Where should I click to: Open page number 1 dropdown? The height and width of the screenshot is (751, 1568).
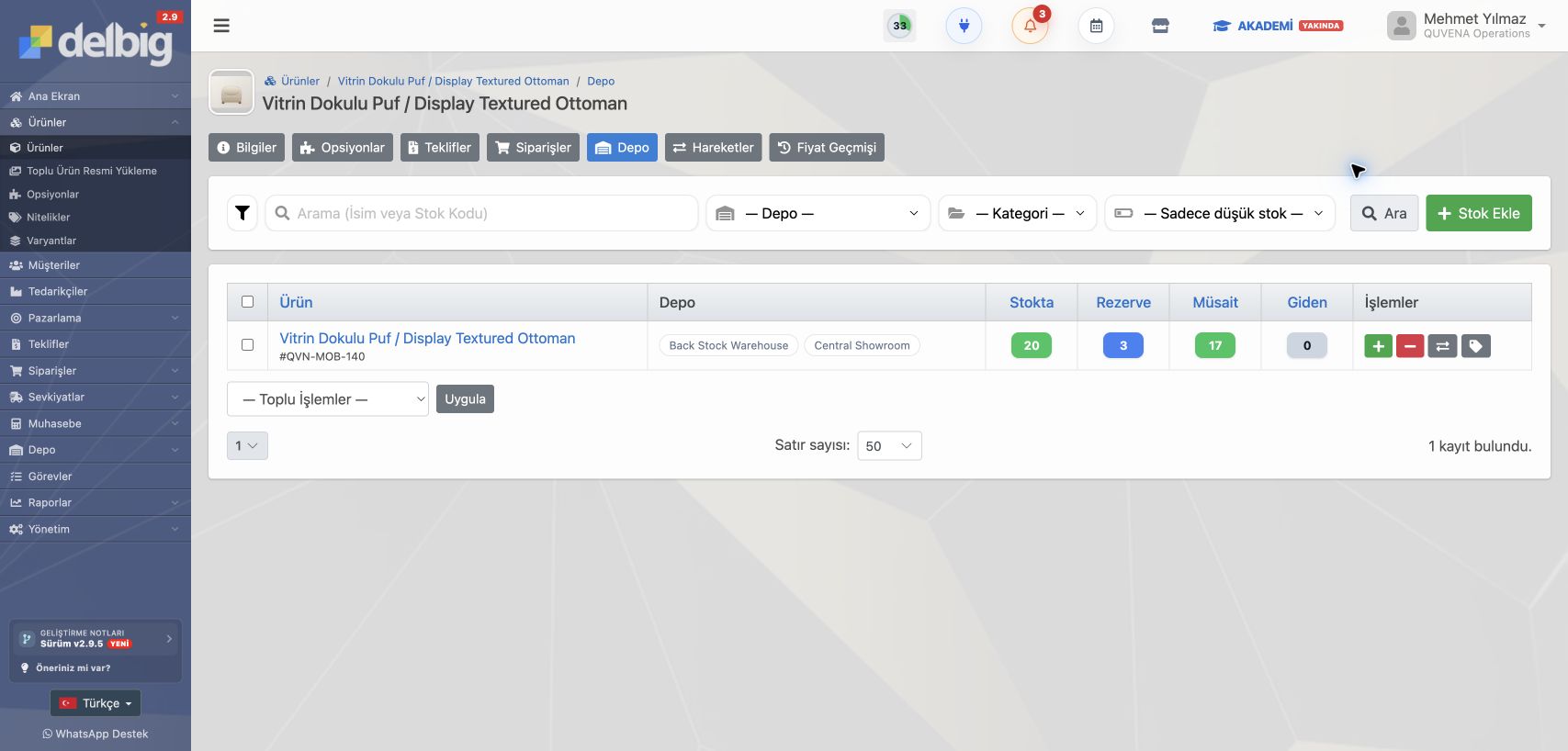tap(247, 445)
